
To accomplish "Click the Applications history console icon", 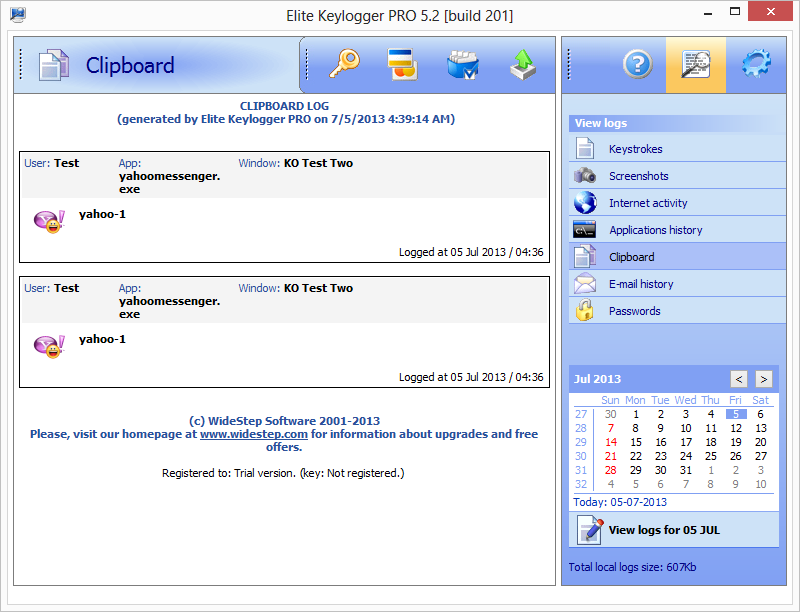I will [585, 230].
